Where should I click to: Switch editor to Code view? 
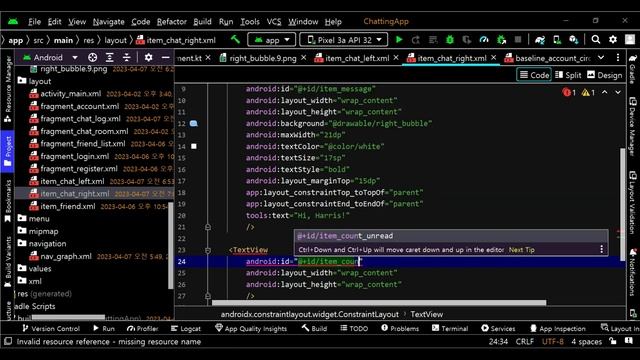pos(534,75)
